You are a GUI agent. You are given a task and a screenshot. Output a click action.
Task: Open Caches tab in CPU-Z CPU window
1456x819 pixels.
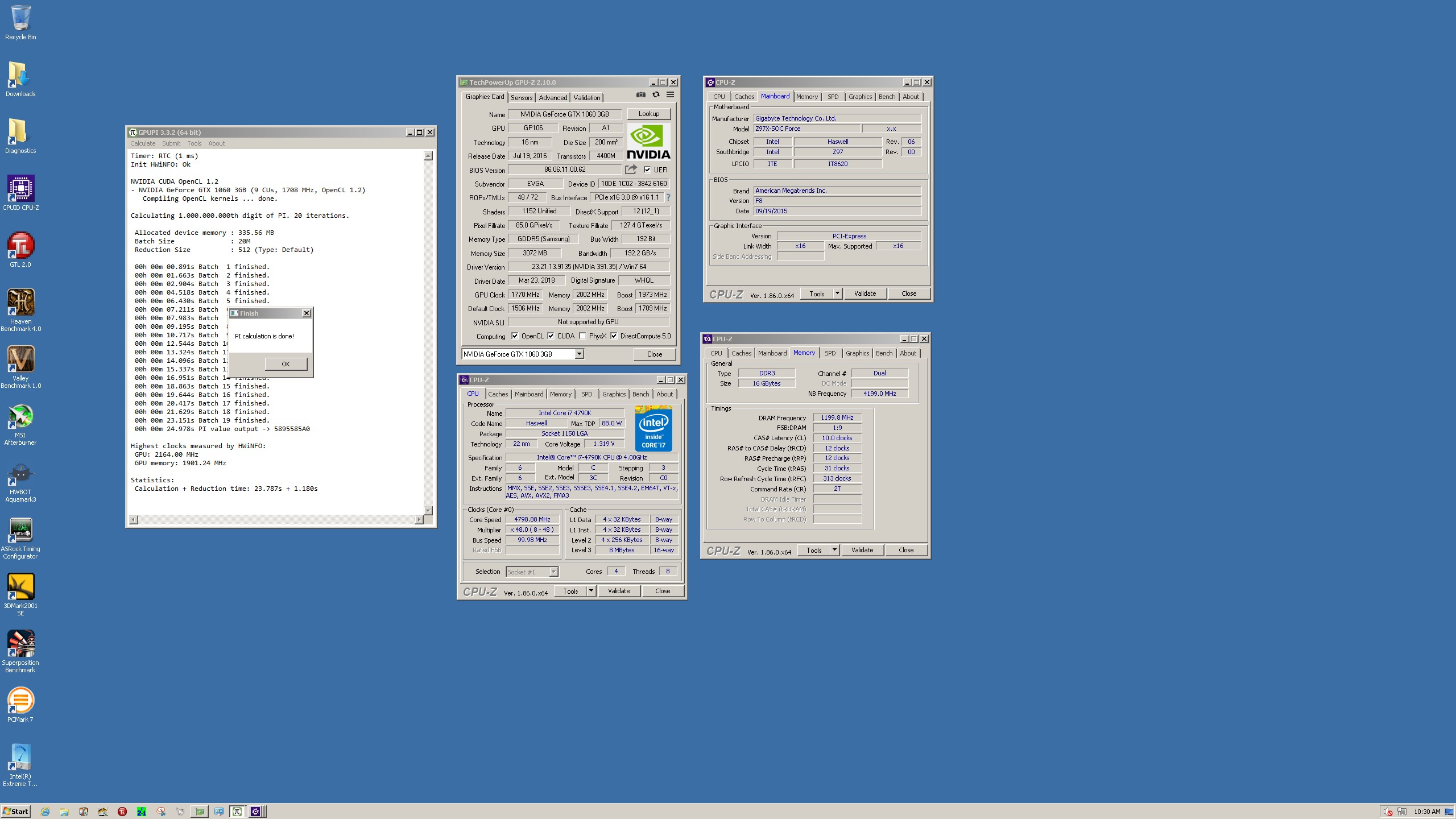pos(498,394)
